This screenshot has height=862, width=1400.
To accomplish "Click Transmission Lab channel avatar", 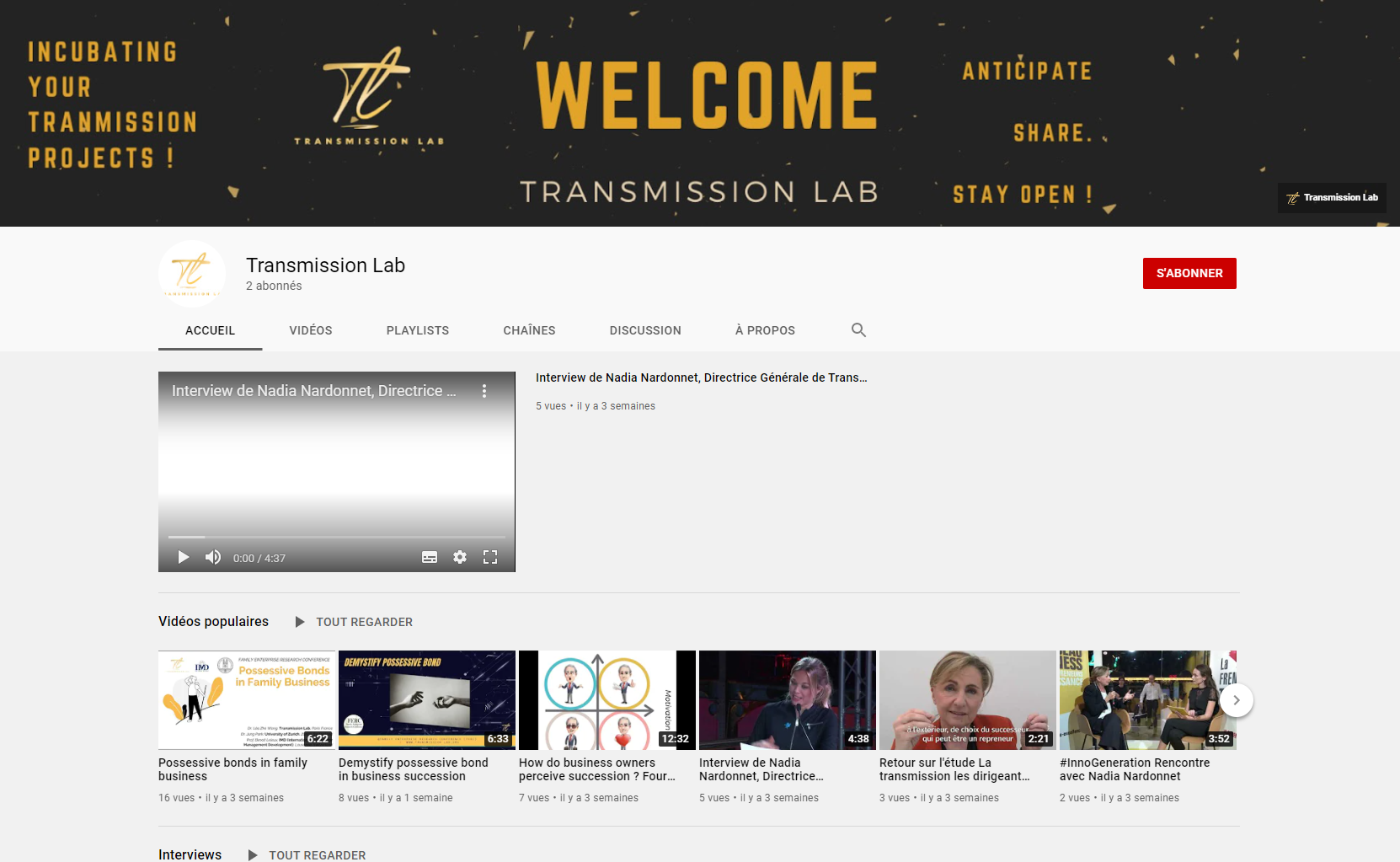I will point(192,274).
